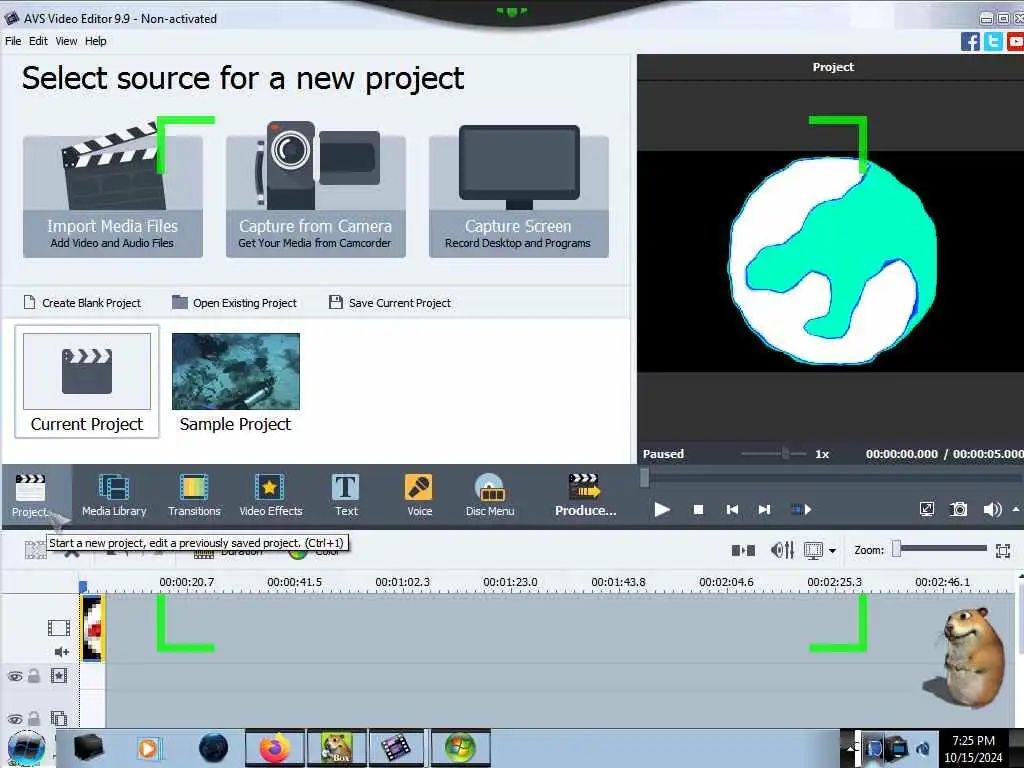The image size is (1024, 768).
Task: Click the video clip on the timeline
Action: pos(92,628)
